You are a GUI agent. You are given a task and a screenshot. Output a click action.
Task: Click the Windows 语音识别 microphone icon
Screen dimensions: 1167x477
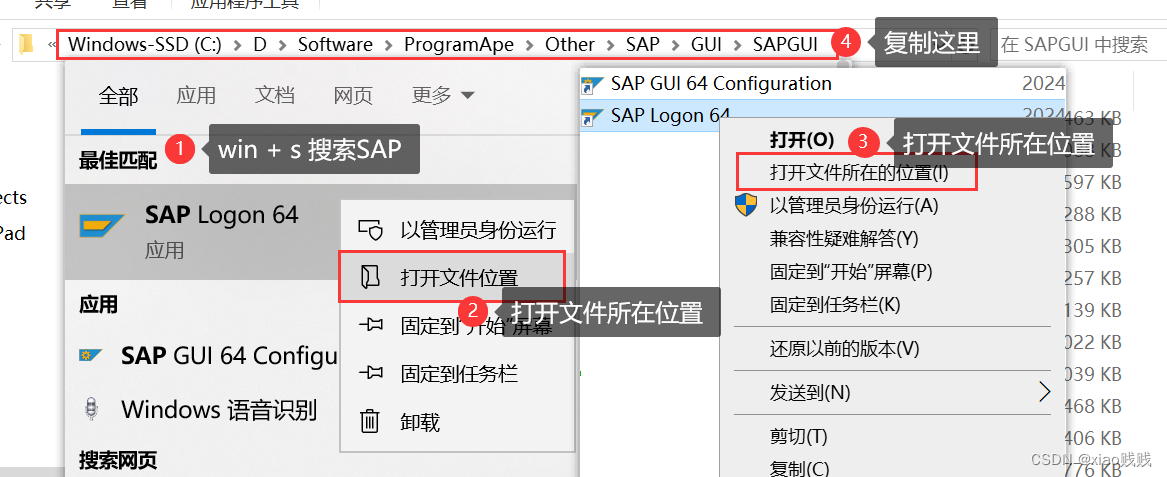tap(92, 409)
